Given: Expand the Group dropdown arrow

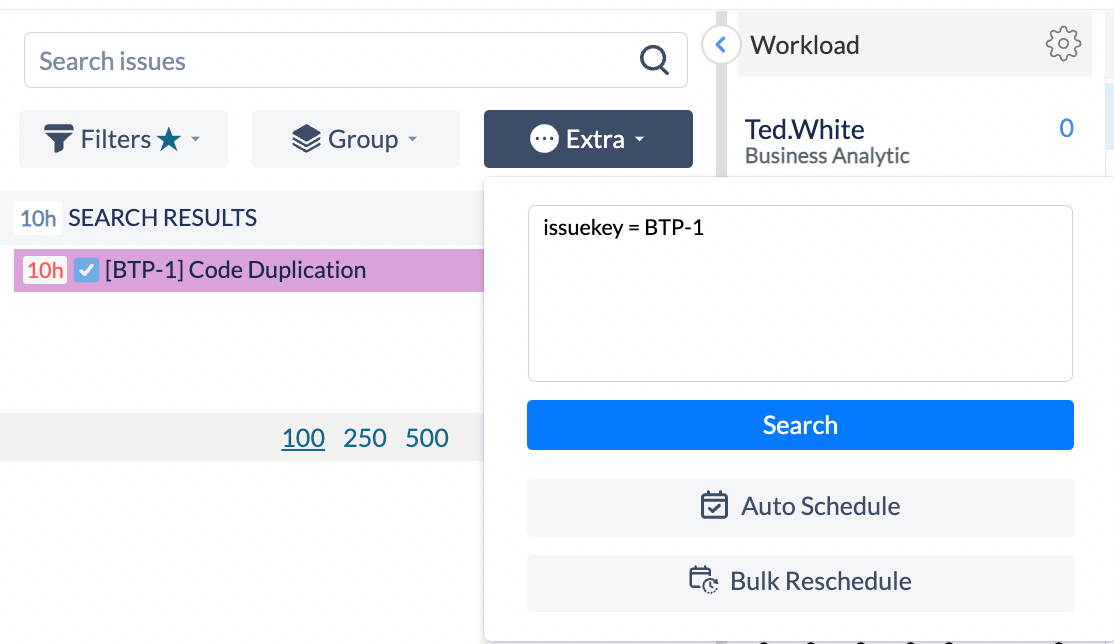Looking at the screenshot, I should coord(412,139).
